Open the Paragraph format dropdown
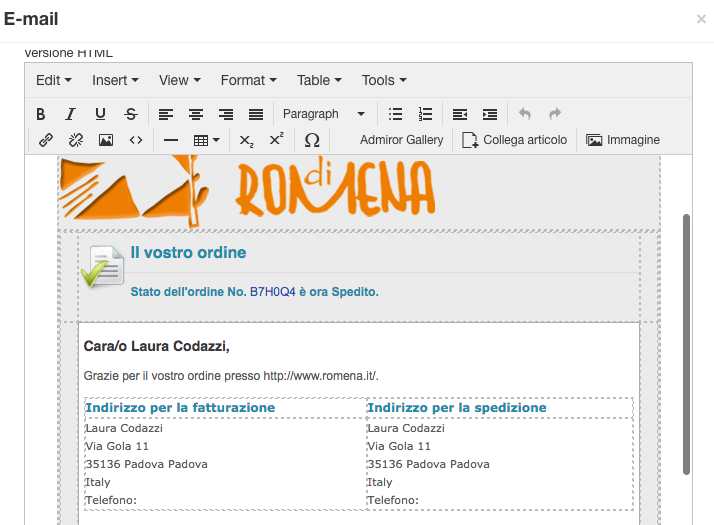714x525 pixels. [x=324, y=114]
